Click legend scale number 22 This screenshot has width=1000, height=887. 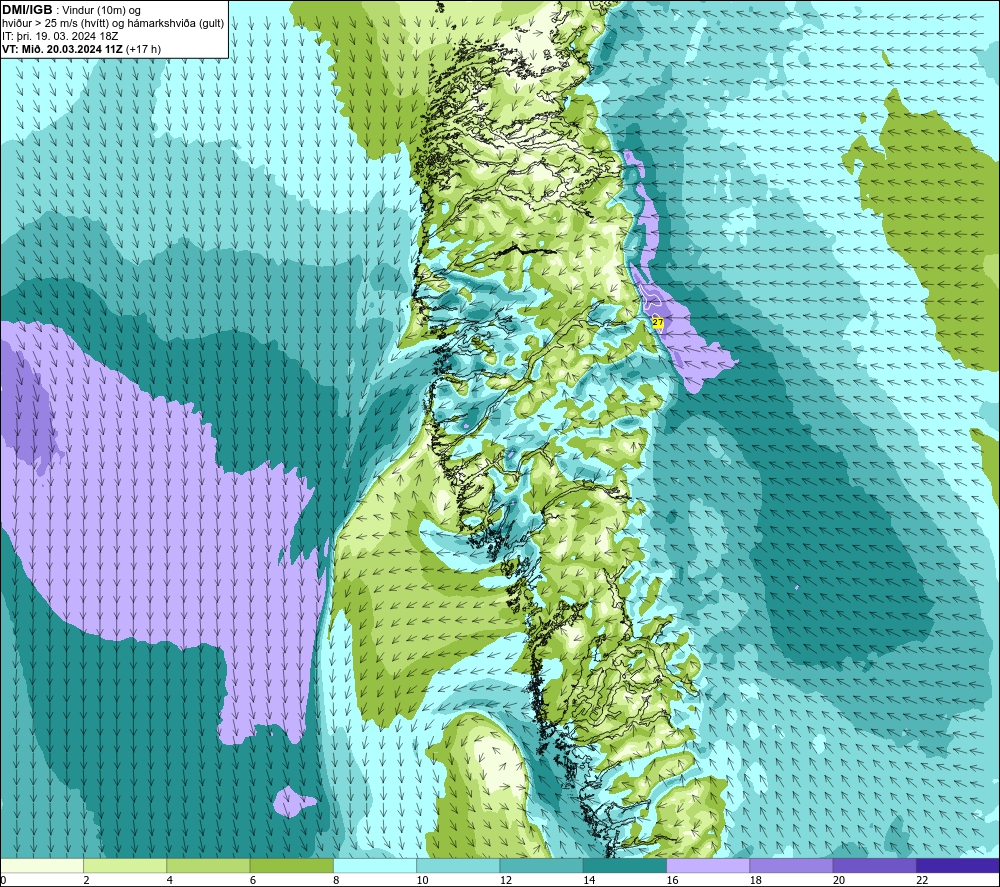click(x=922, y=880)
